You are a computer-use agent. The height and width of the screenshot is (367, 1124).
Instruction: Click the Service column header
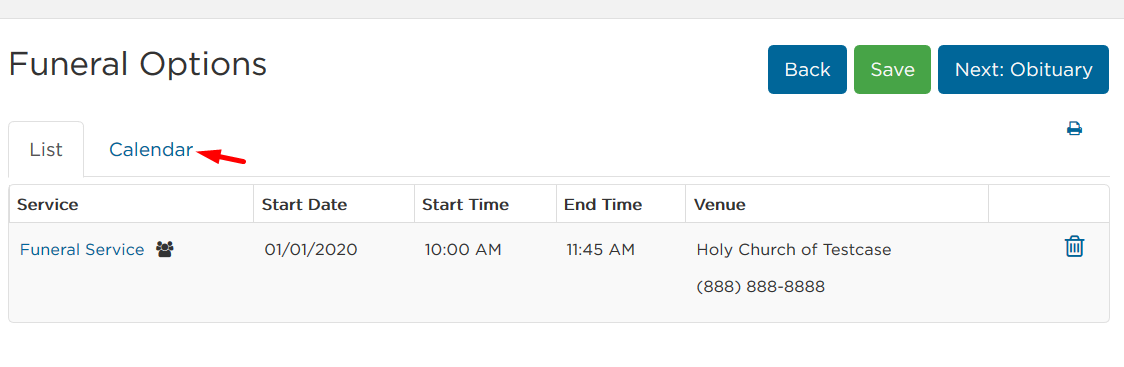pyautogui.click(x=47, y=204)
